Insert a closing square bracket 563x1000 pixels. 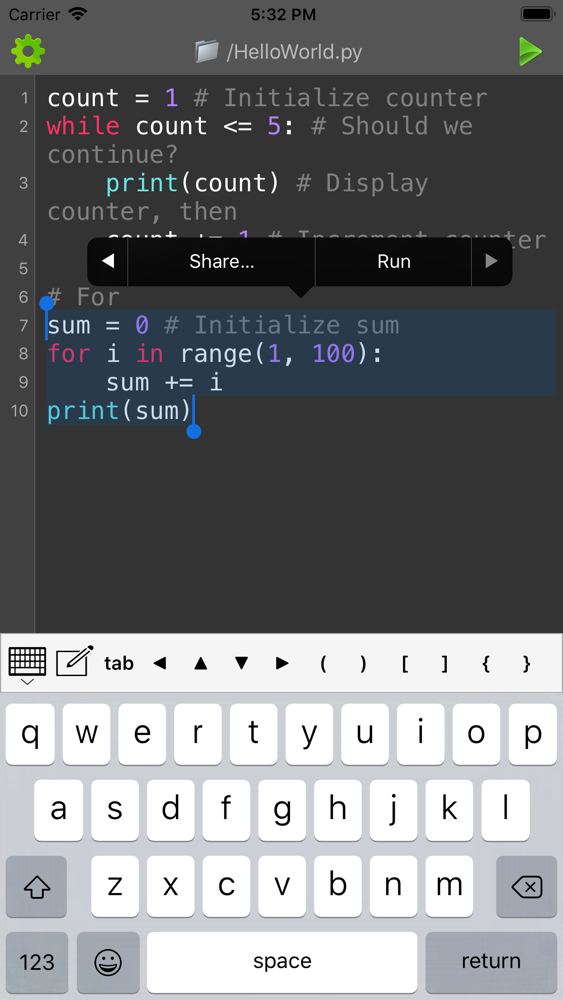tap(445, 663)
